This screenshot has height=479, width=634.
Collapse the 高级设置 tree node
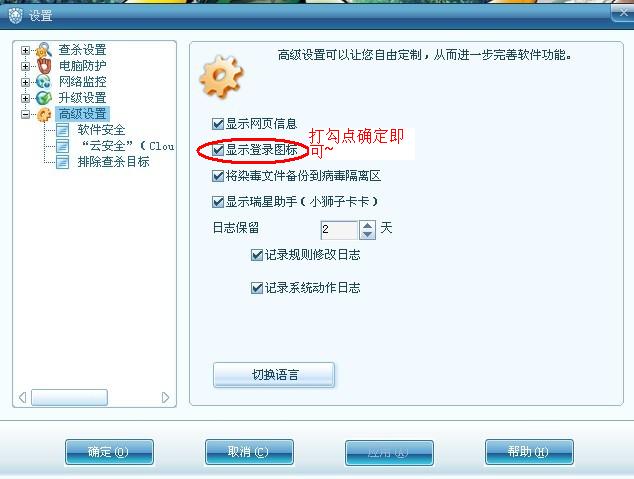point(25,114)
